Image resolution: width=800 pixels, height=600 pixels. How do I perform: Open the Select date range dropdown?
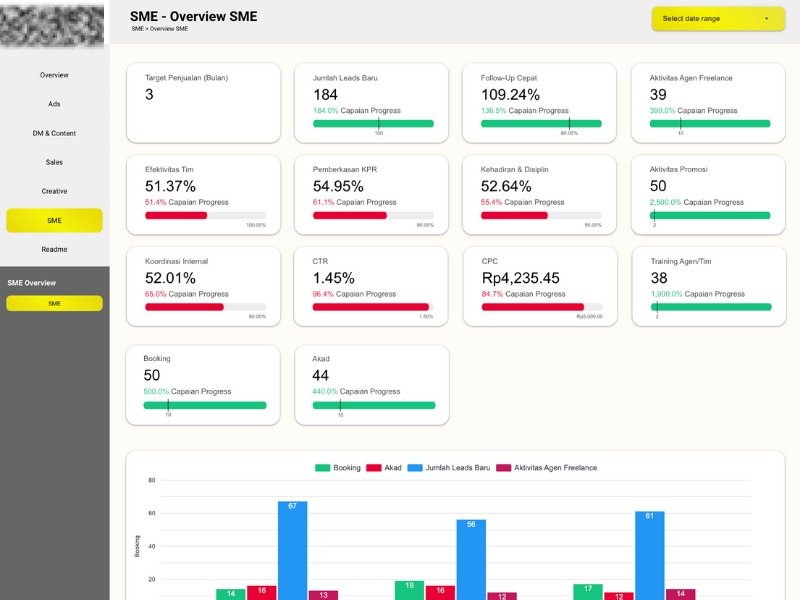pos(718,19)
